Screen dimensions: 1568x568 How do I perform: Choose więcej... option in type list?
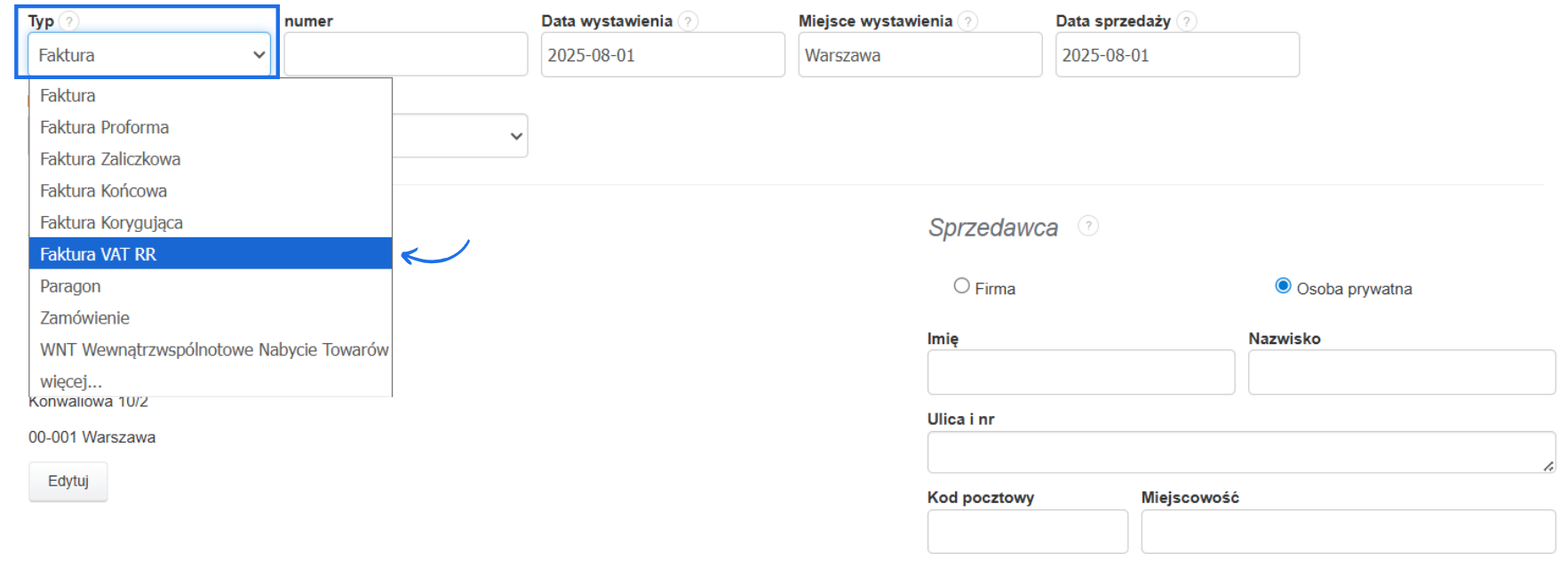[211, 381]
